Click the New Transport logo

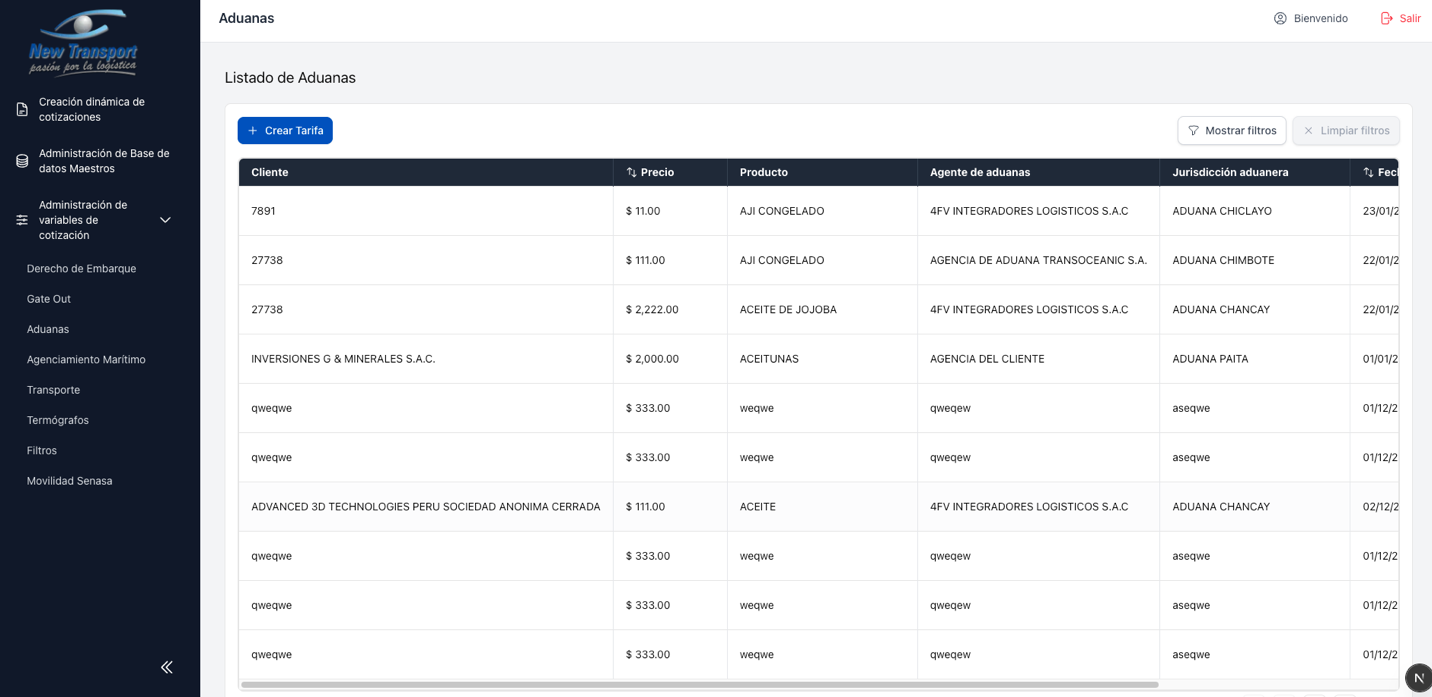[83, 42]
